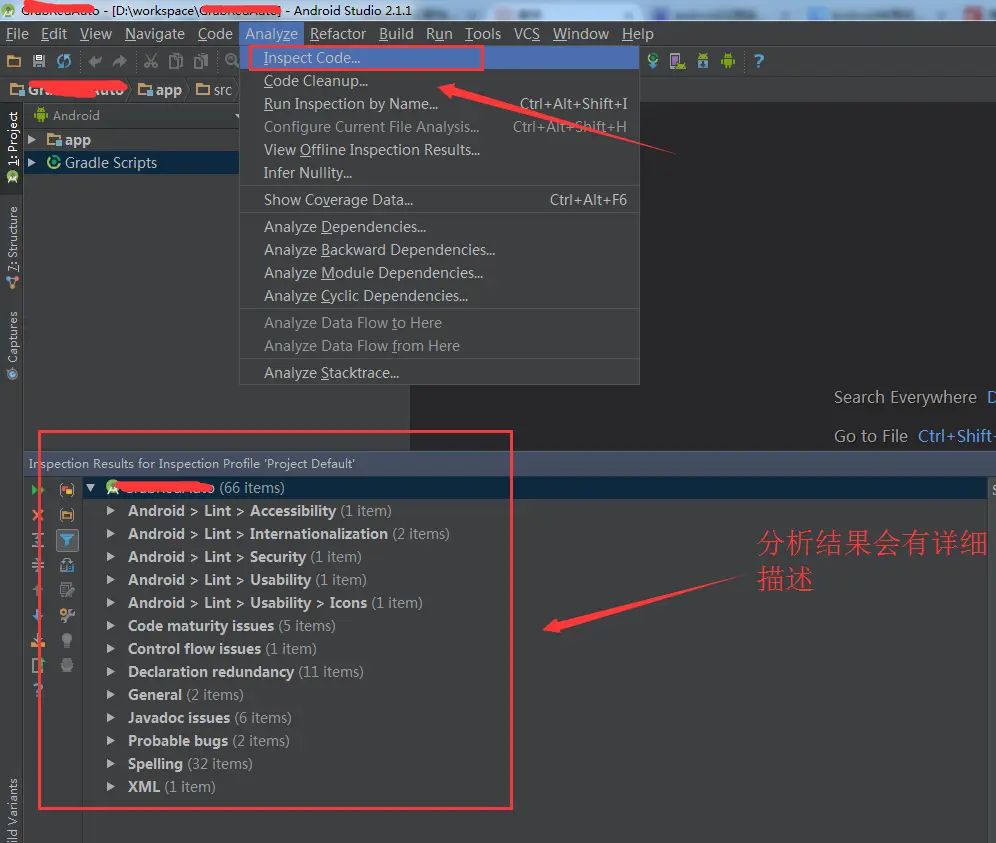This screenshot has width=996, height=843.
Task: Collapse the root node with 66 items
Action: pyautogui.click(x=91, y=488)
